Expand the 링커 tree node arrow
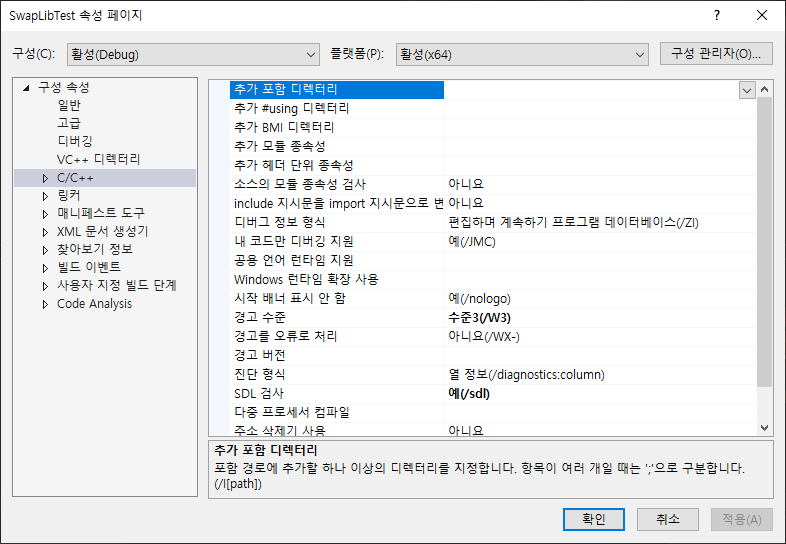786x544 pixels. (x=45, y=196)
